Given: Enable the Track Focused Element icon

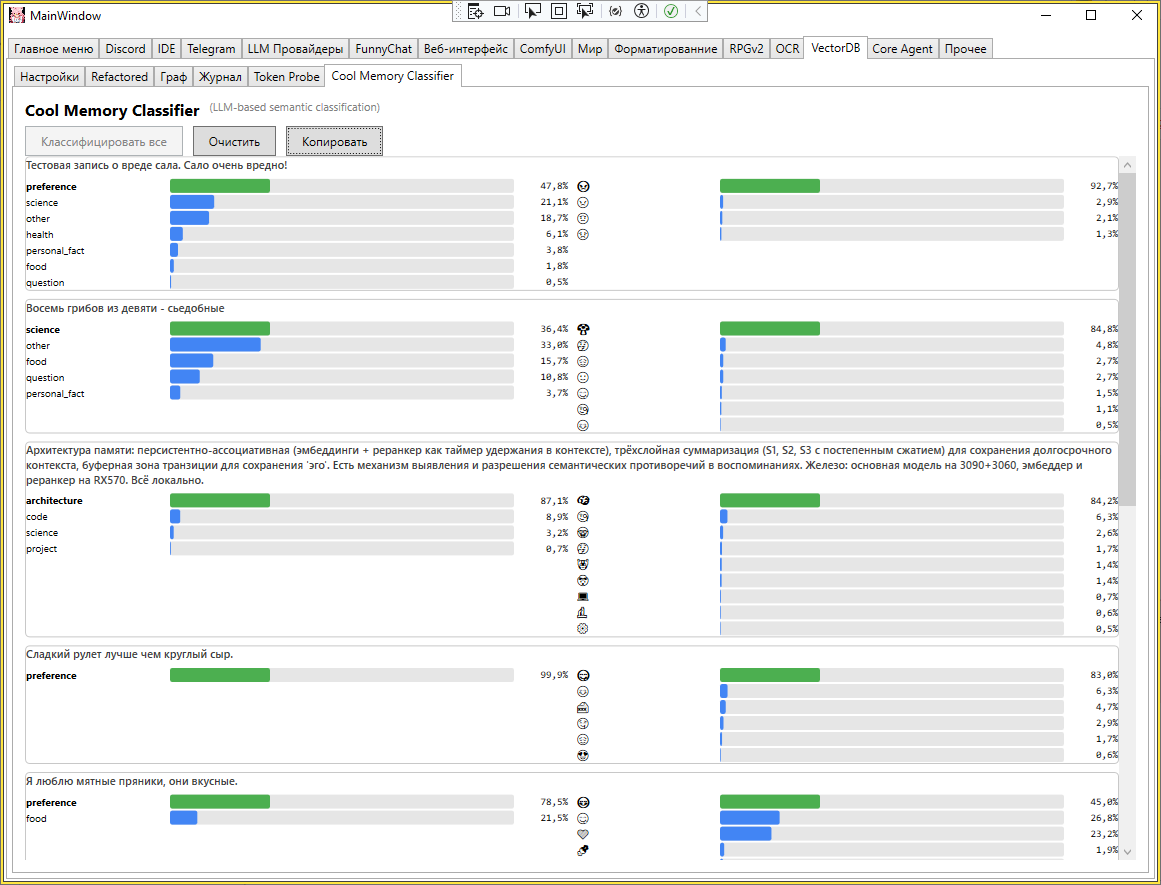Looking at the screenshot, I should (586, 11).
